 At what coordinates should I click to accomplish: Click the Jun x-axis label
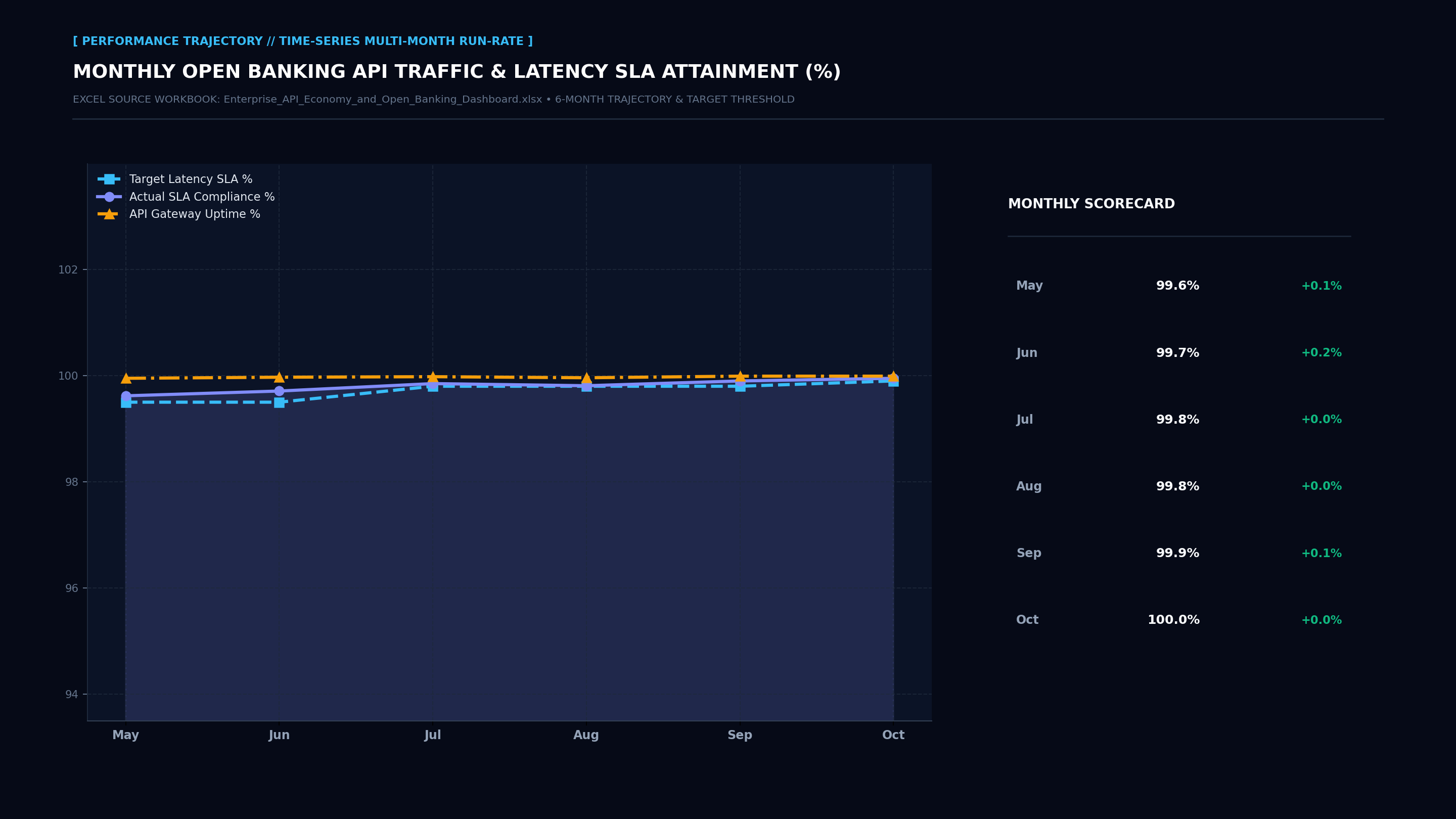coord(279,735)
